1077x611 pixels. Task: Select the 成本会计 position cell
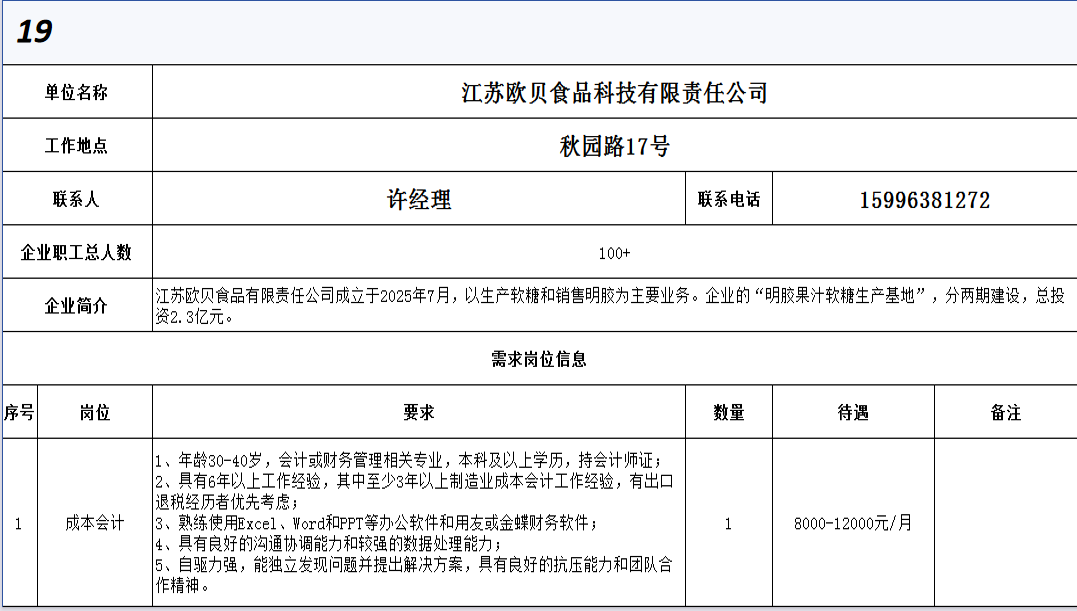tap(94, 522)
